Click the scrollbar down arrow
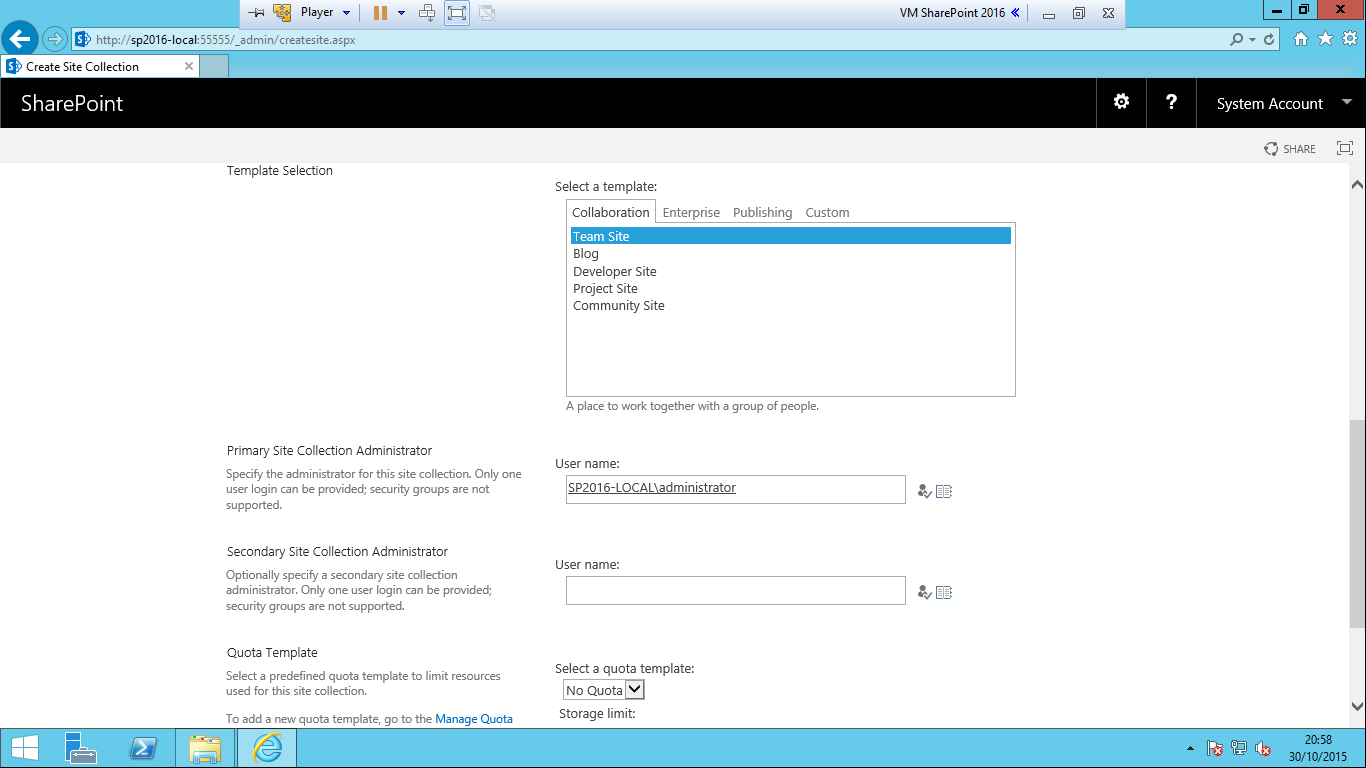This screenshot has width=1366, height=768. point(1357,705)
